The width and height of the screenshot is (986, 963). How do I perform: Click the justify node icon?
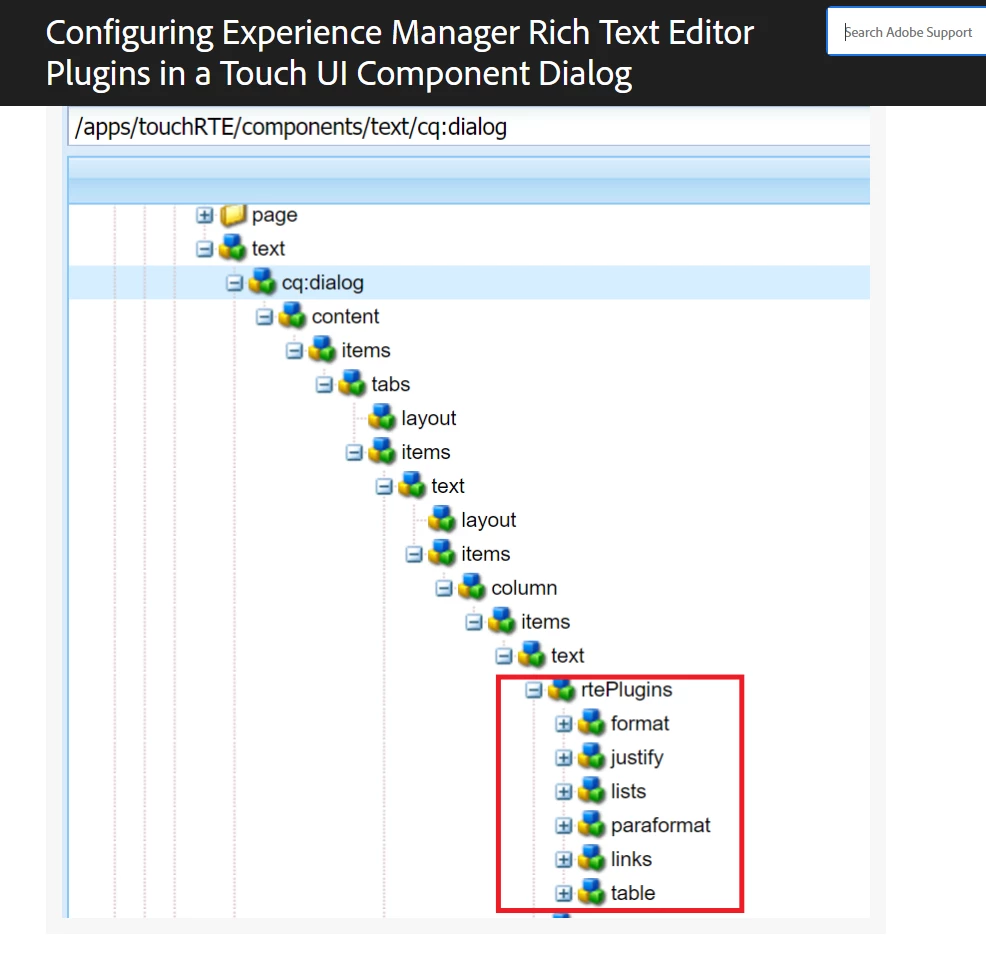click(592, 757)
